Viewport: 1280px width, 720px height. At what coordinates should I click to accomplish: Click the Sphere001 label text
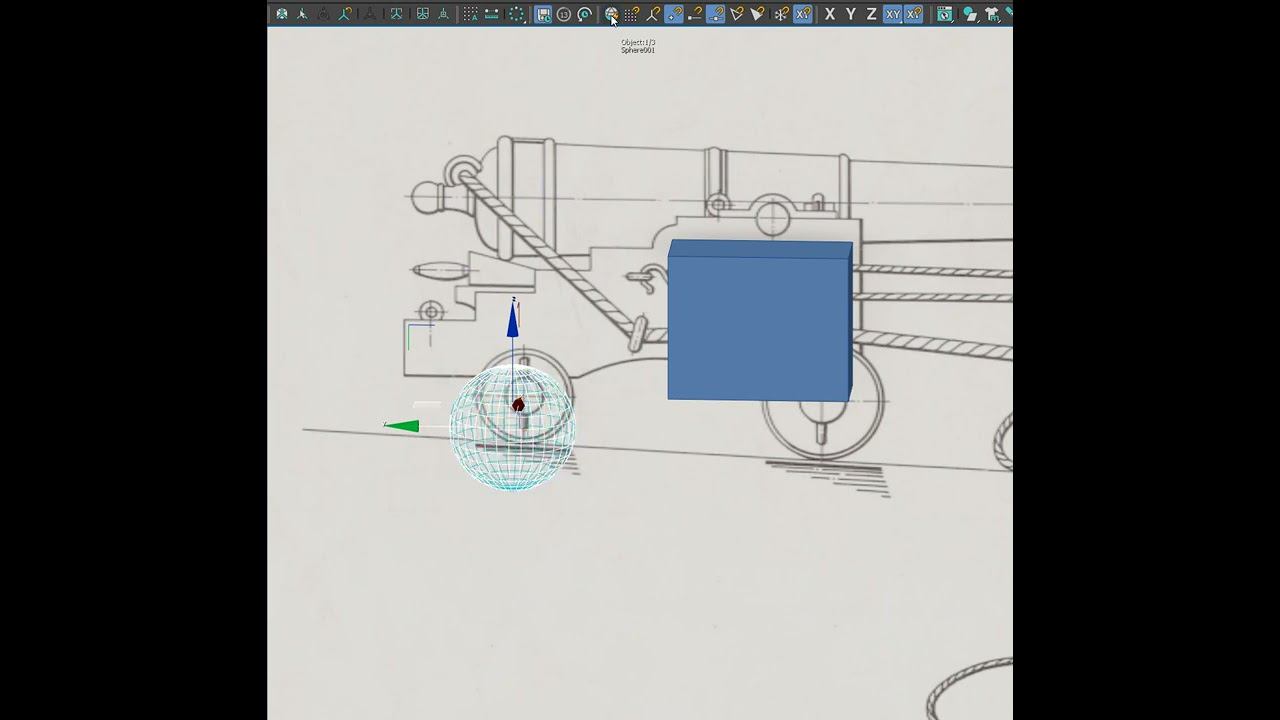coord(638,50)
